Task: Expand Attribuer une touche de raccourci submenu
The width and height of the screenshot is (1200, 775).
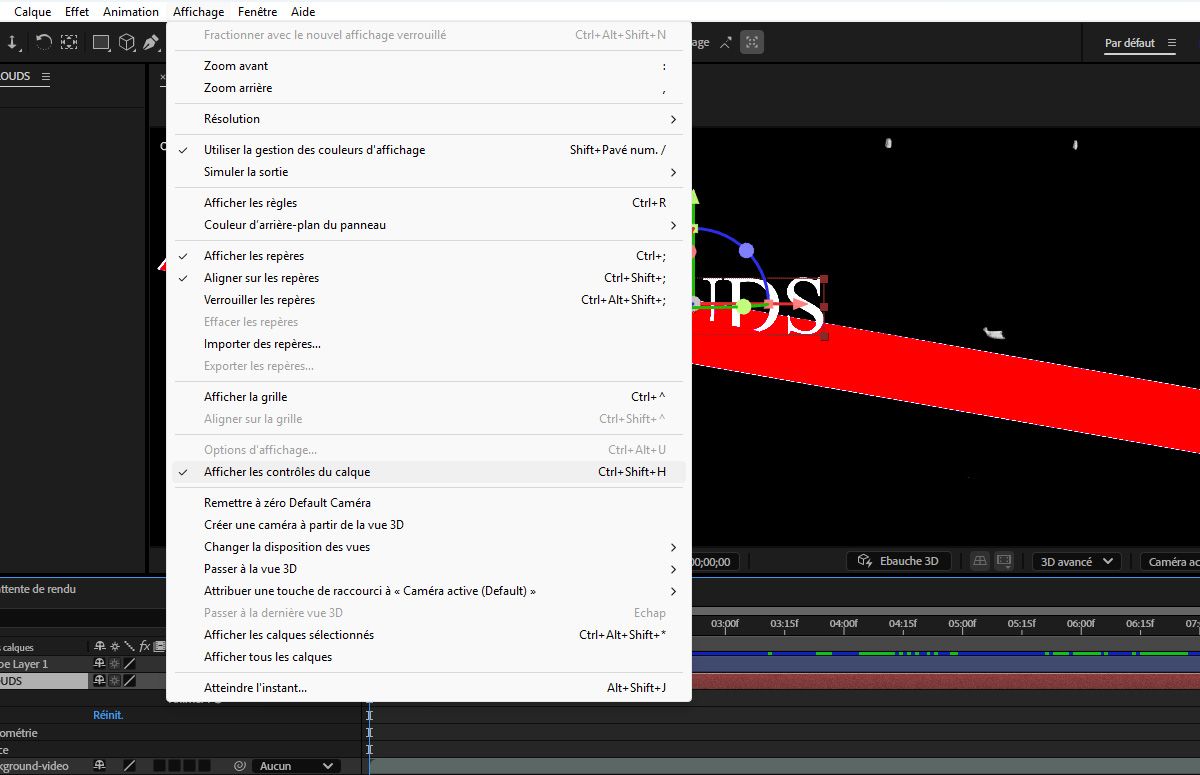Action: (x=429, y=591)
